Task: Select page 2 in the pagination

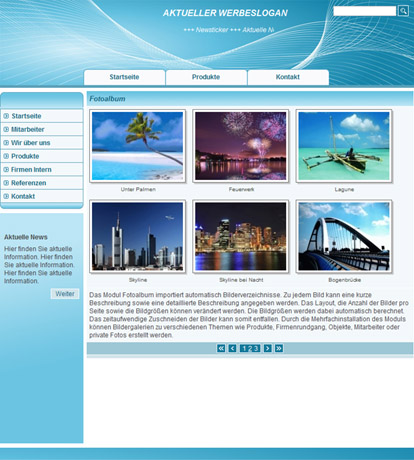Action: (250, 349)
